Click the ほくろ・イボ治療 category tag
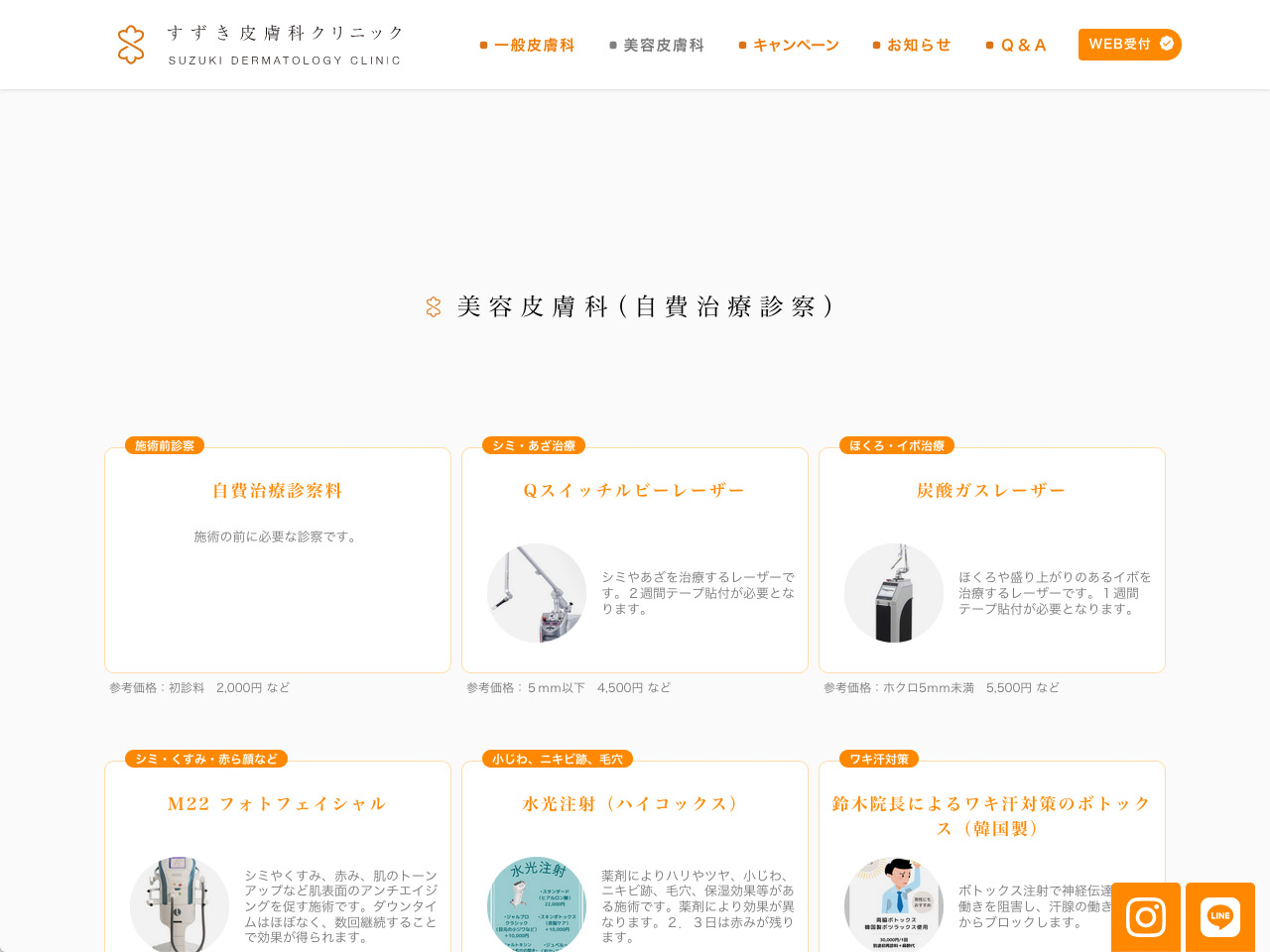1270x952 pixels. 897,445
